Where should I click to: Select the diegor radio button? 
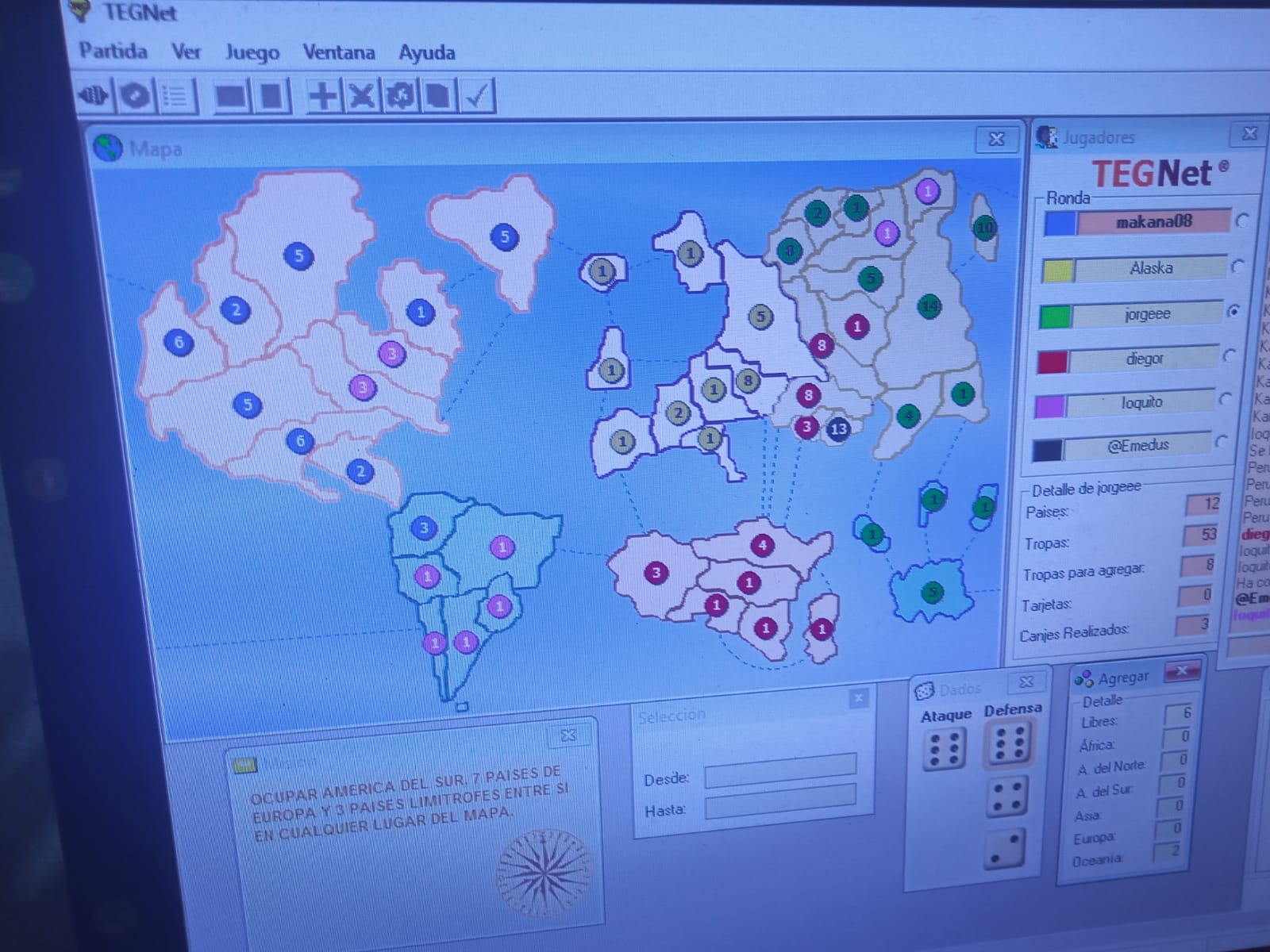click(x=1230, y=355)
